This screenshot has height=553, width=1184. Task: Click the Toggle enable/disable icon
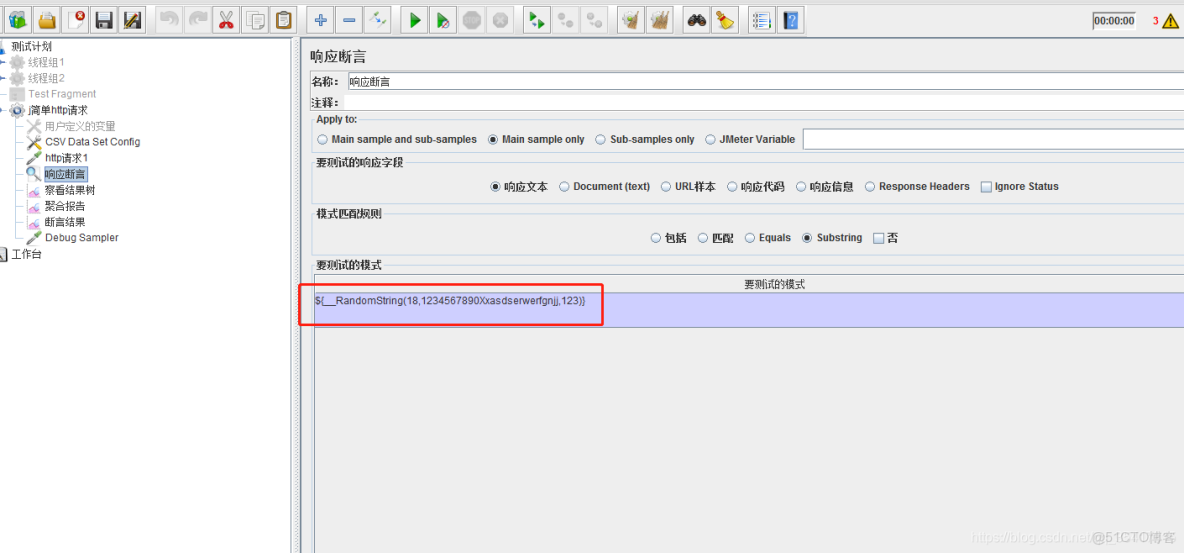click(378, 20)
